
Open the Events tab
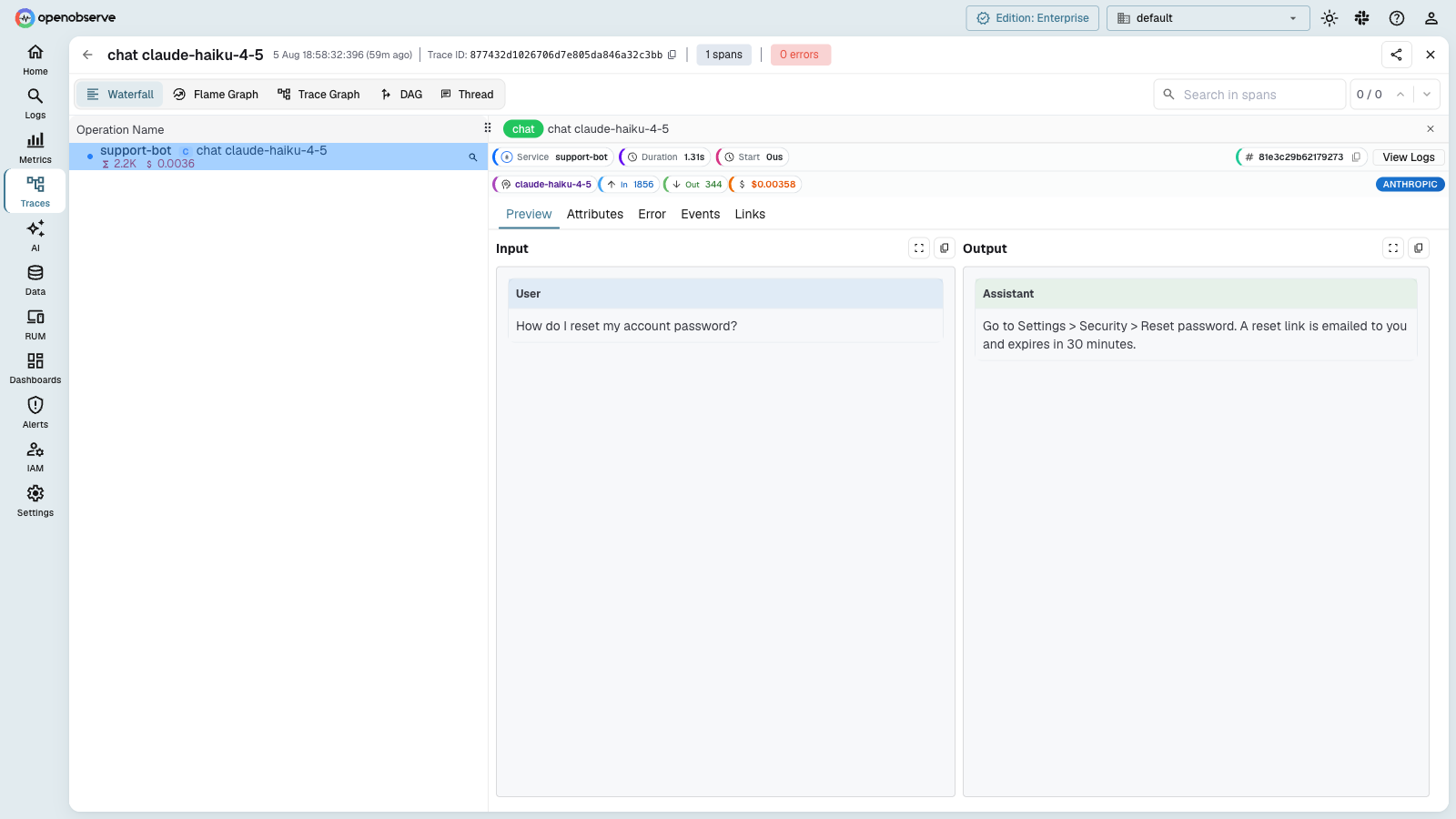[x=701, y=214]
